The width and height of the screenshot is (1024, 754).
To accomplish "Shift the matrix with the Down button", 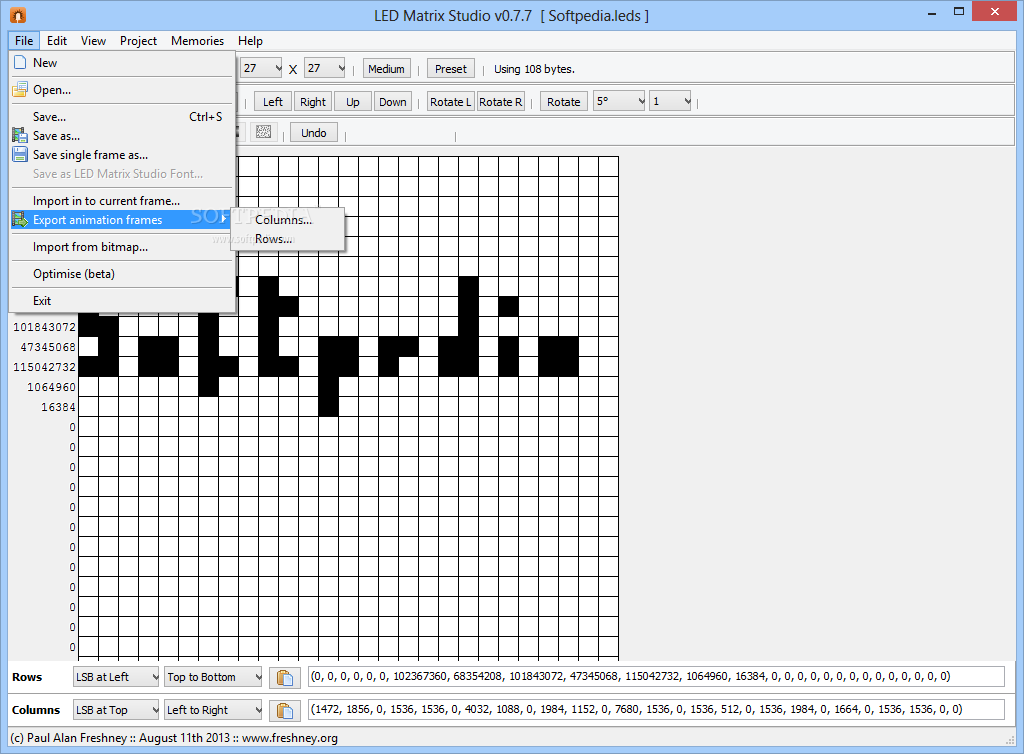I will coord(392,101).
